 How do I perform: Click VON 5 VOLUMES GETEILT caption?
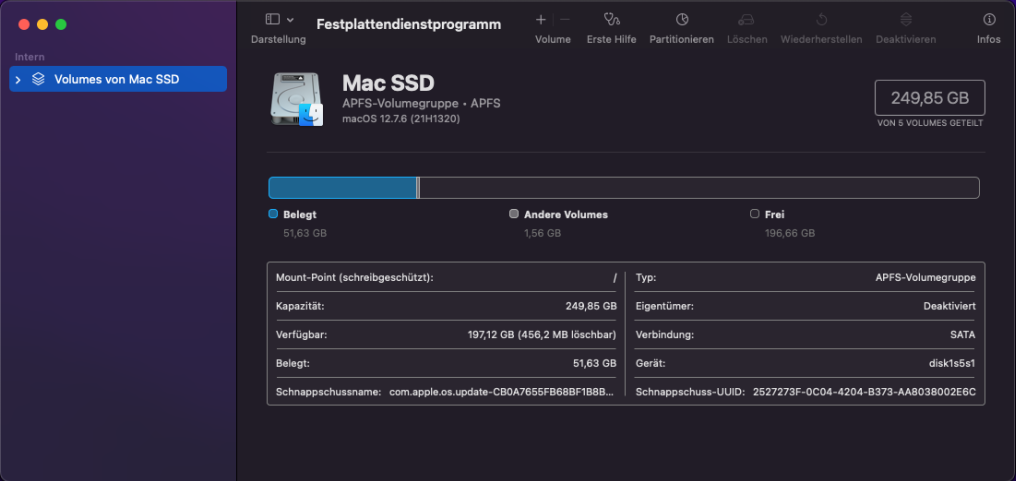tap(930, 123)
